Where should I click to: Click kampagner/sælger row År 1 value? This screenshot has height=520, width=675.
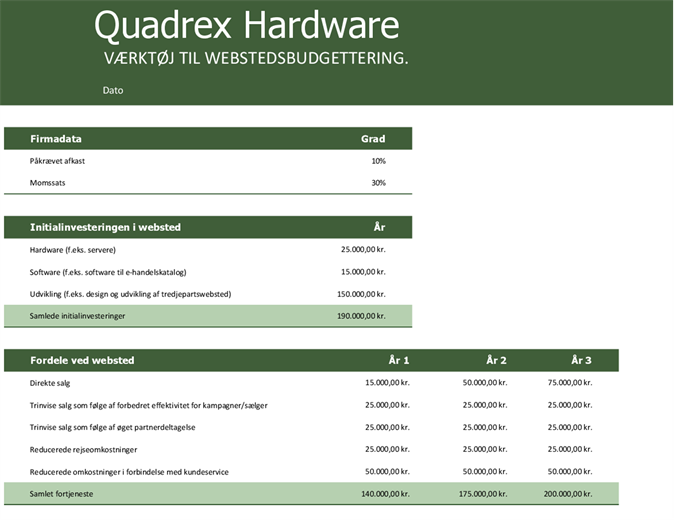tap(387, 405)
